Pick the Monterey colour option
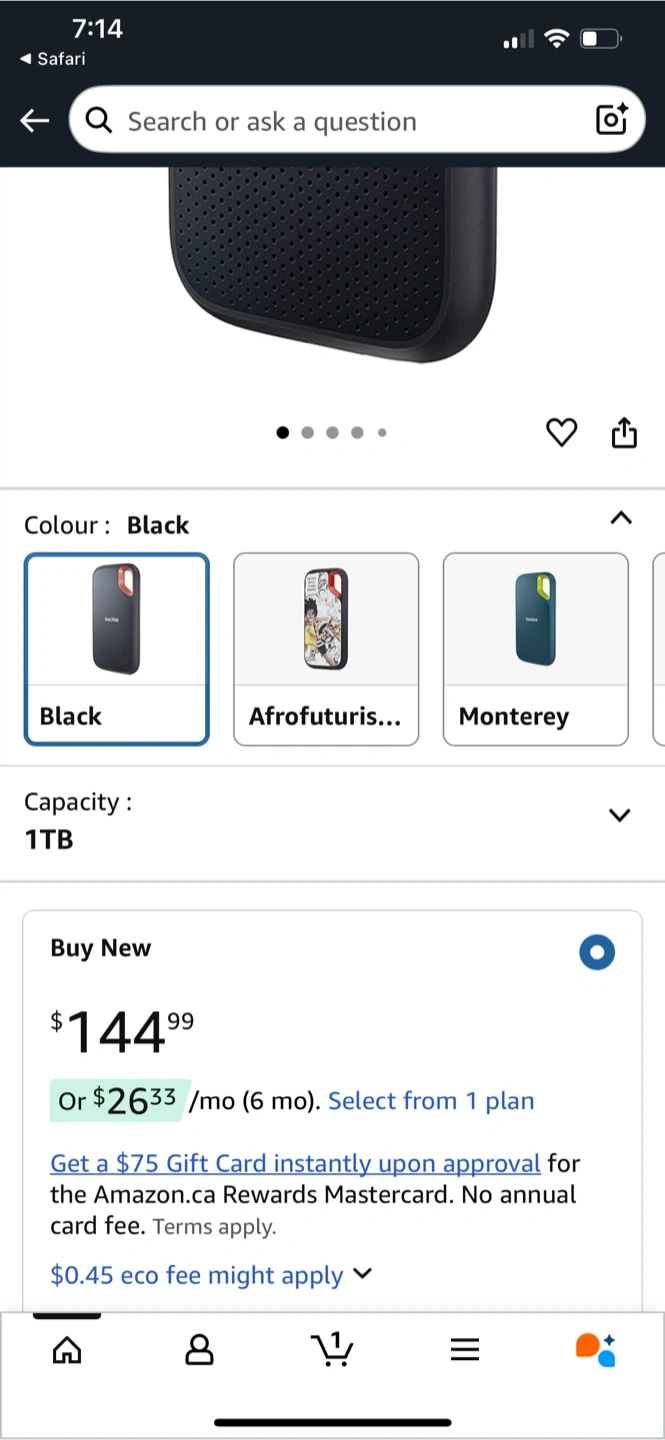665x1440 pixels. [x=535, y=649]
